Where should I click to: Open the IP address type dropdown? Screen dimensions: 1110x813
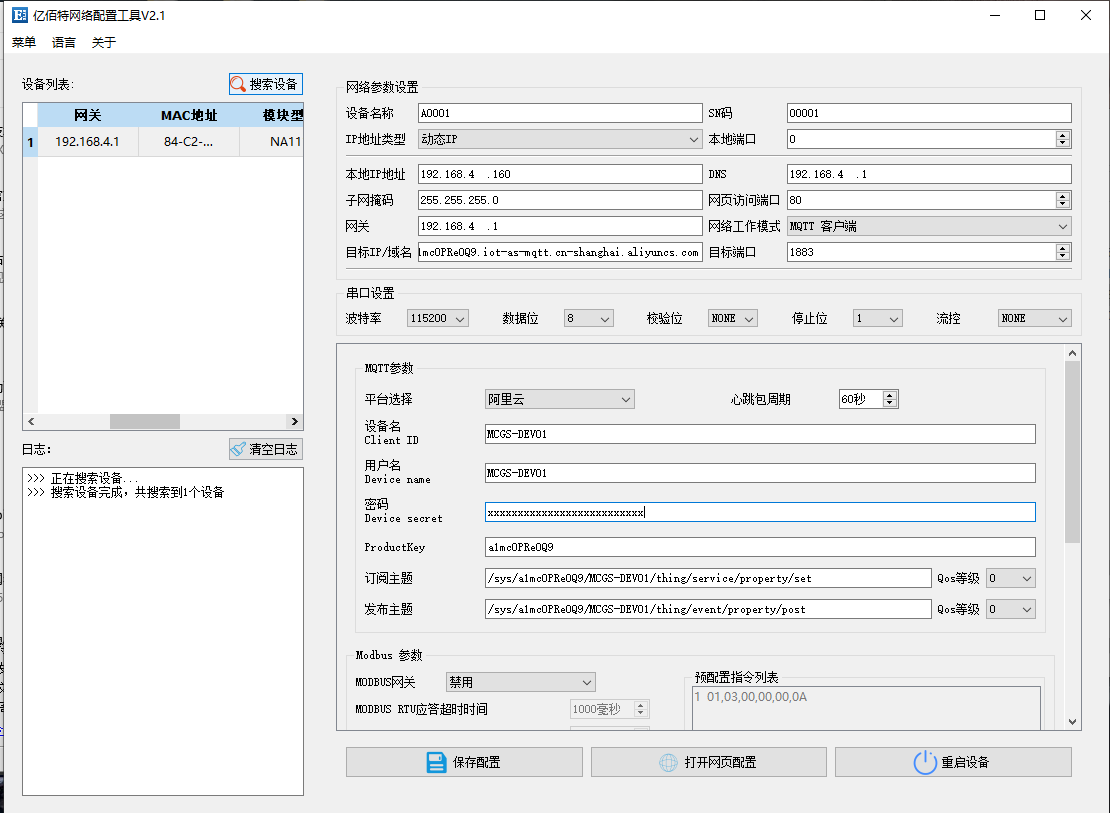pos(560,139)
